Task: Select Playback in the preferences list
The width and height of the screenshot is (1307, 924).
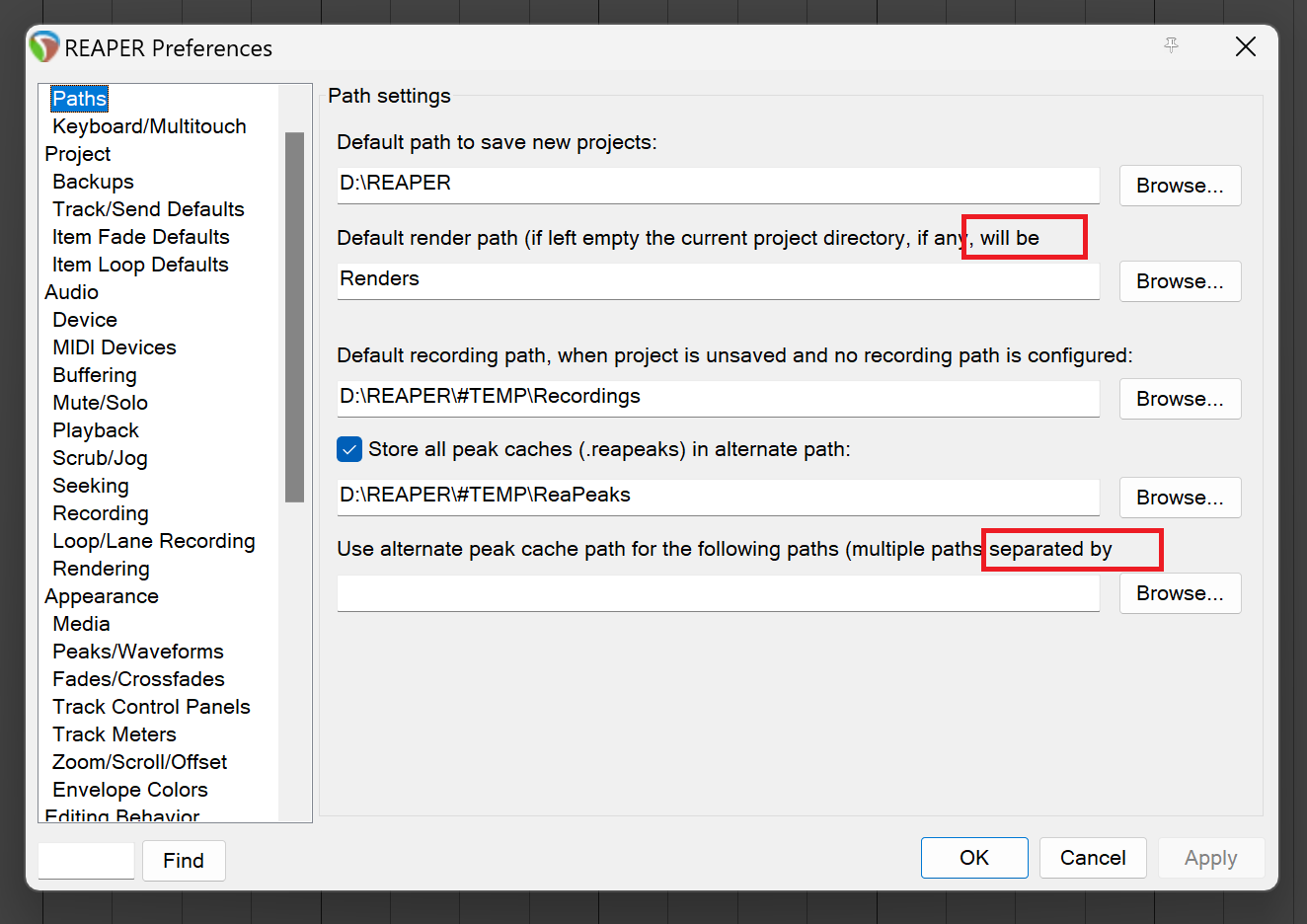Action: click(x=96, y=430)
